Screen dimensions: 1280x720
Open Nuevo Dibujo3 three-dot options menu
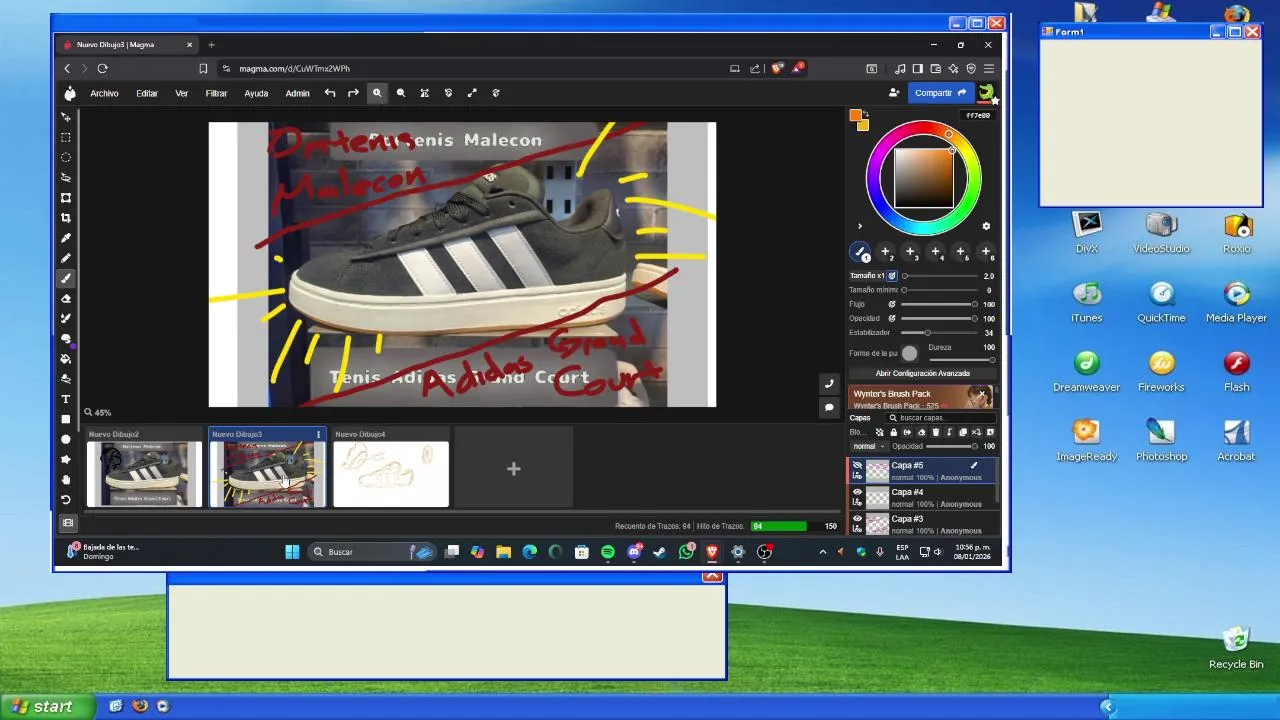click(x=318, y=434)
